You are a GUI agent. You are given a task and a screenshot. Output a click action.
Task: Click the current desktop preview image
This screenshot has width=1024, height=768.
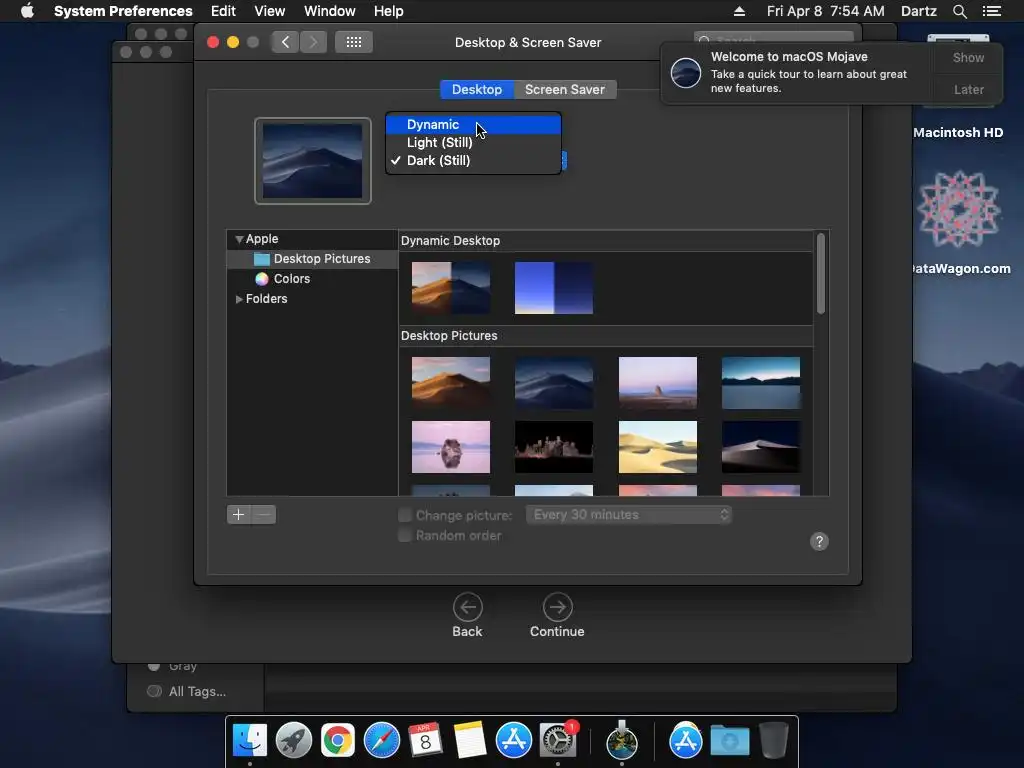(x=313, y=161)
